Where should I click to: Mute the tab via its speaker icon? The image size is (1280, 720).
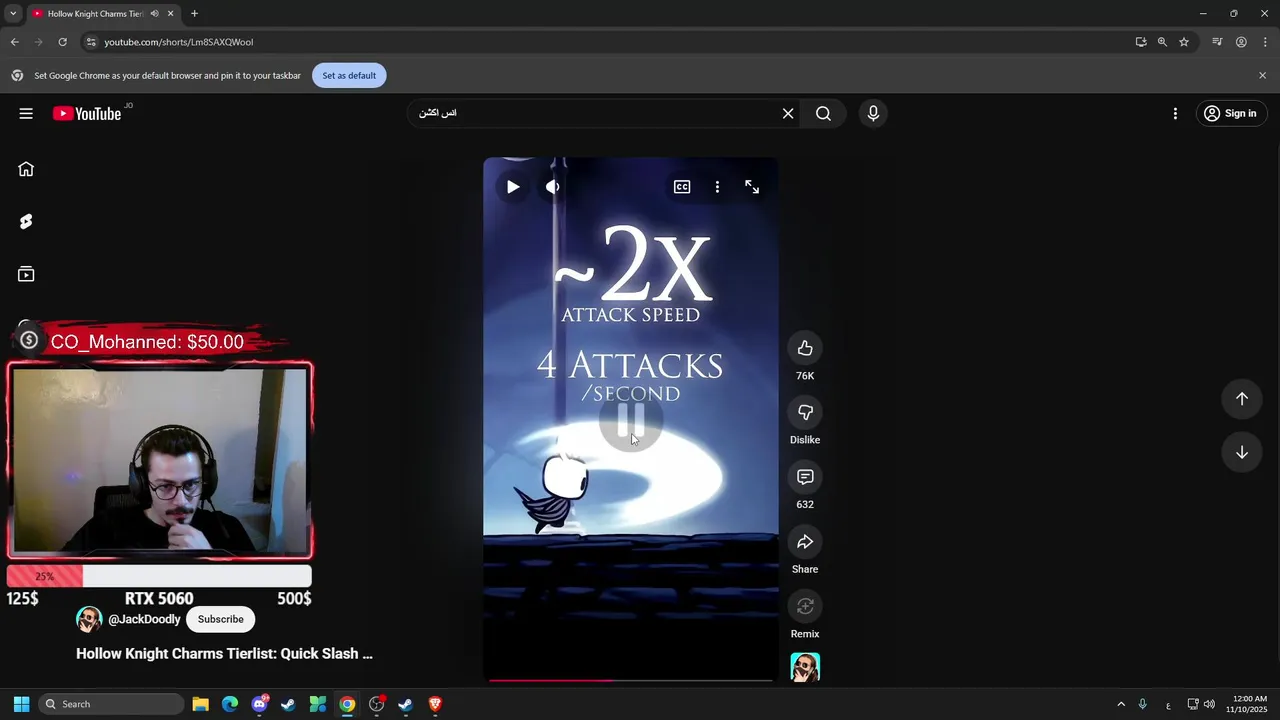coord(154,14)
